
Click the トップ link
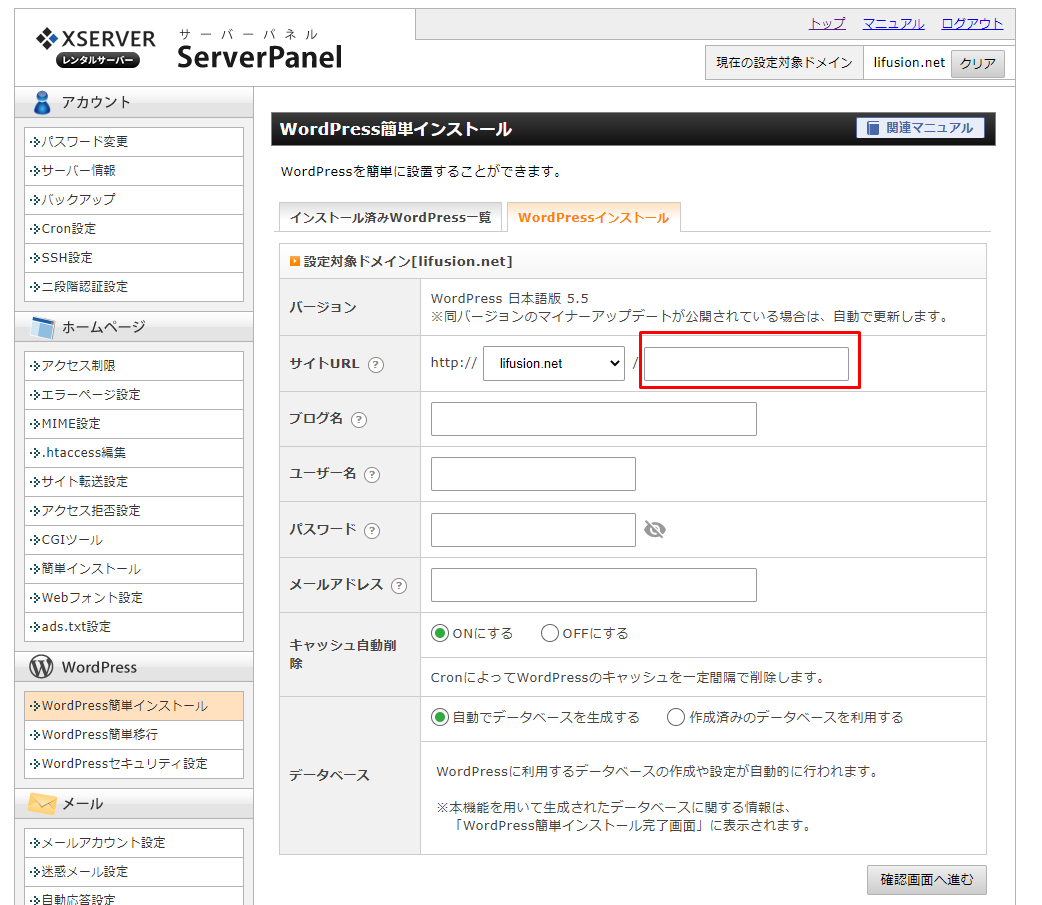click(827, 24)
